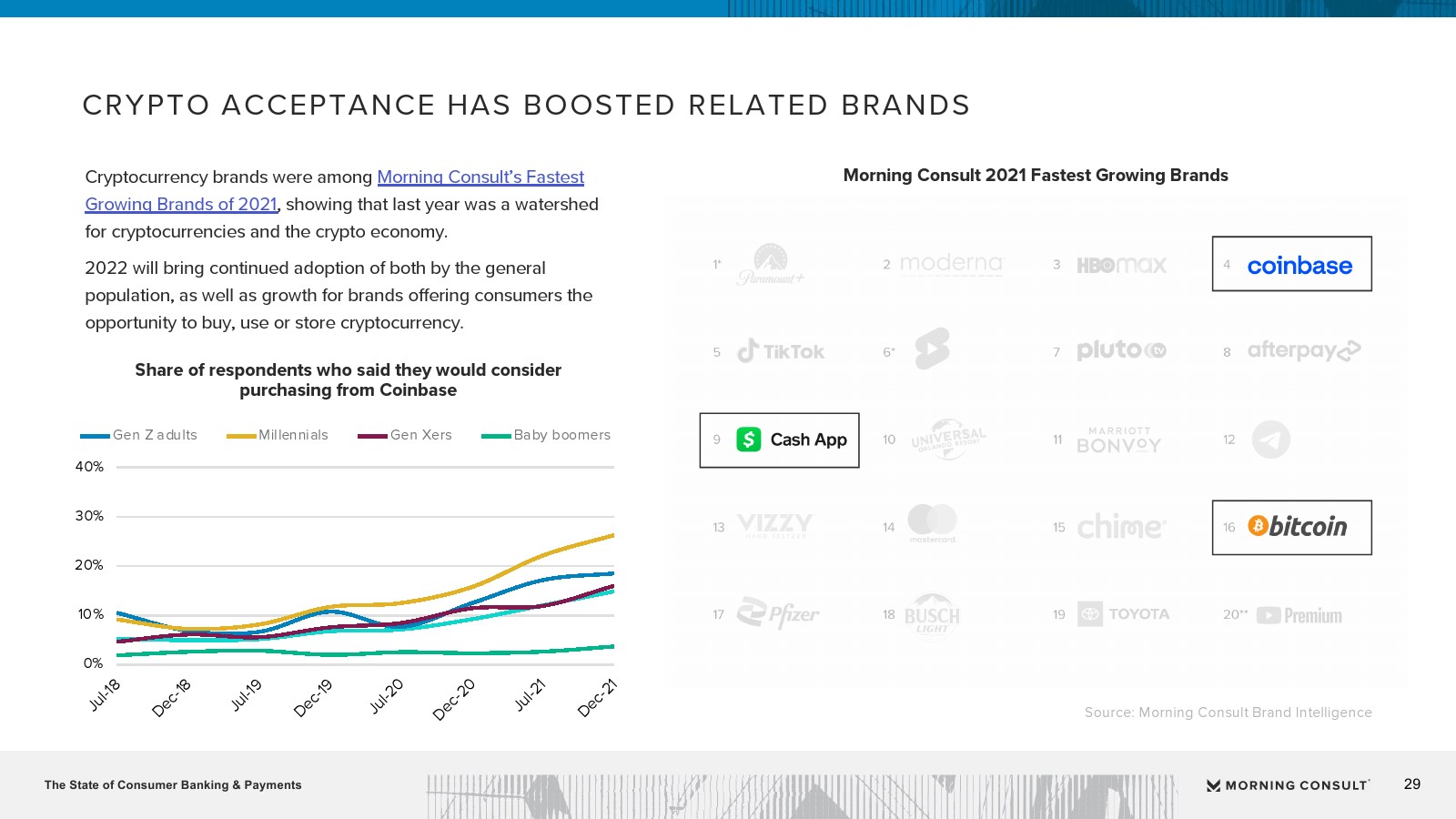Viewport: 1456px width, 819px height.
Task: Select the Paramount+ mountain logo
Action: point(771,264)
